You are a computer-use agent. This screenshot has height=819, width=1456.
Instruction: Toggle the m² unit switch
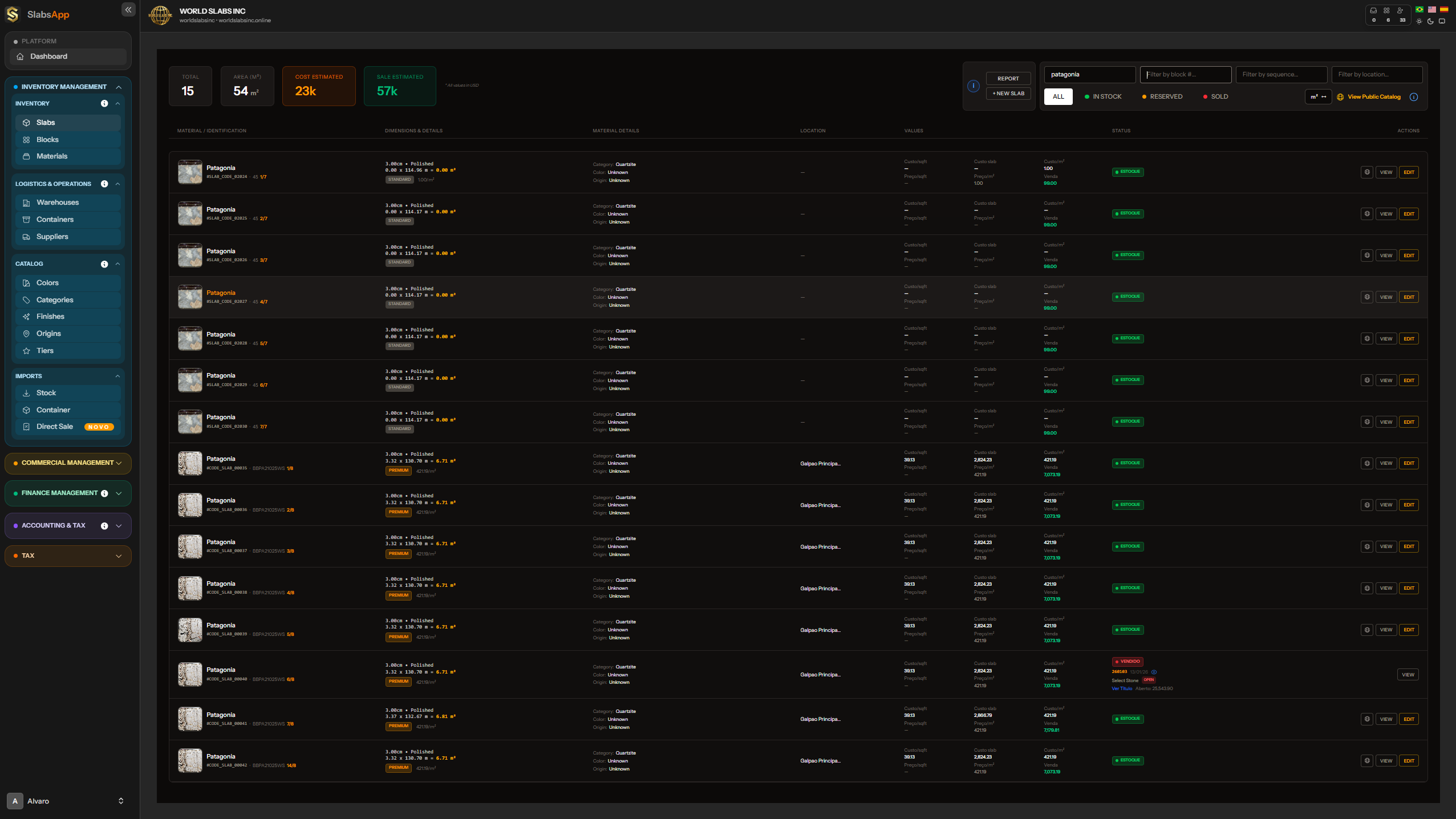1319,97
